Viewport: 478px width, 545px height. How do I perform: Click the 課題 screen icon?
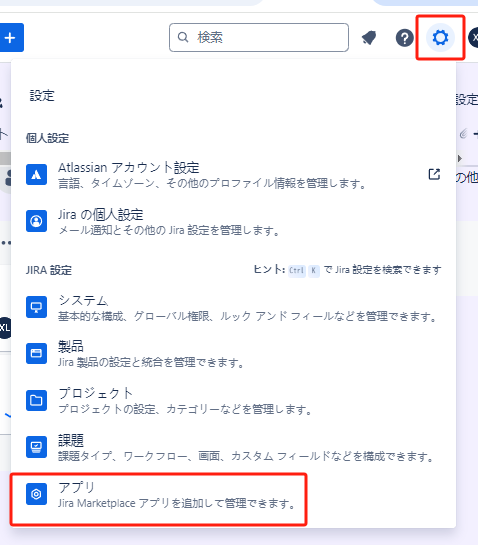point(37,447)
